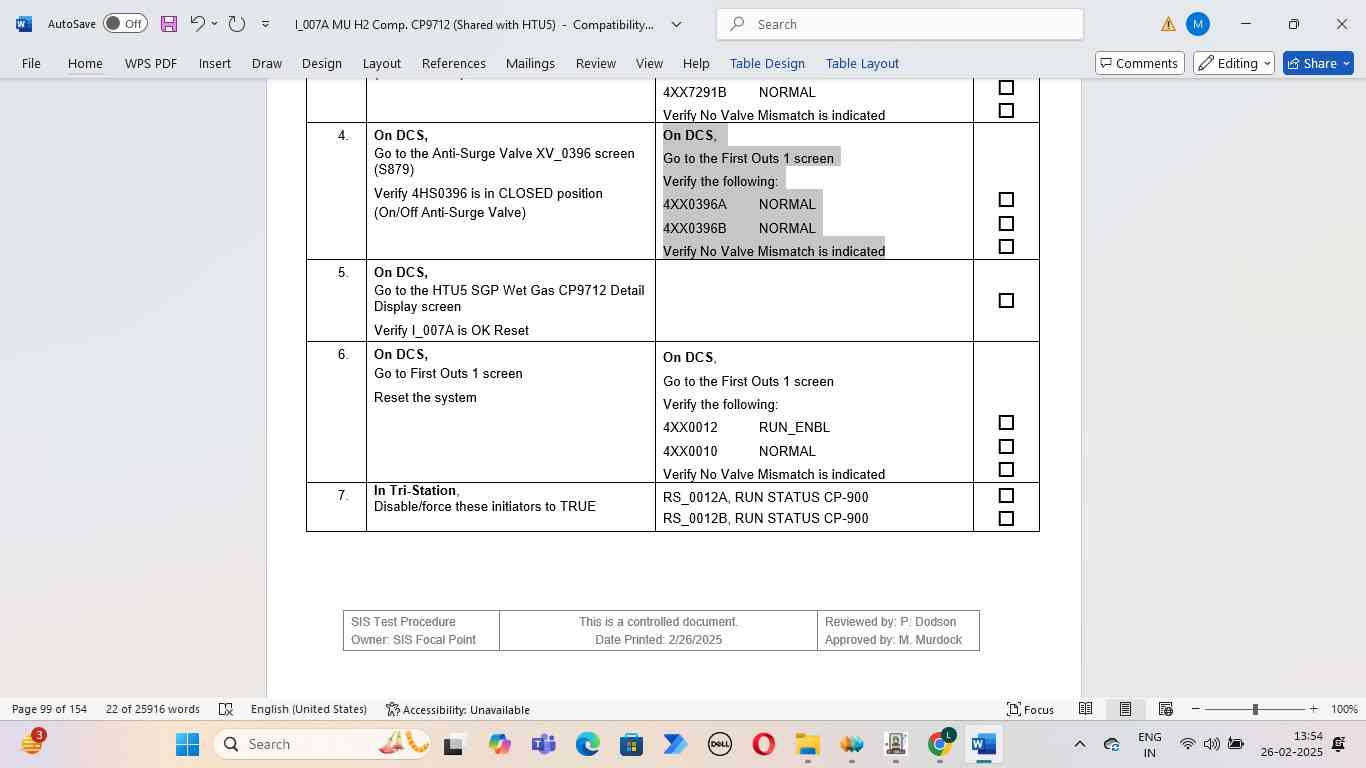1366x768 pixels.
Task: Click the zoom slider handle
Action: pyautogui.click(x=1255, y=709)
